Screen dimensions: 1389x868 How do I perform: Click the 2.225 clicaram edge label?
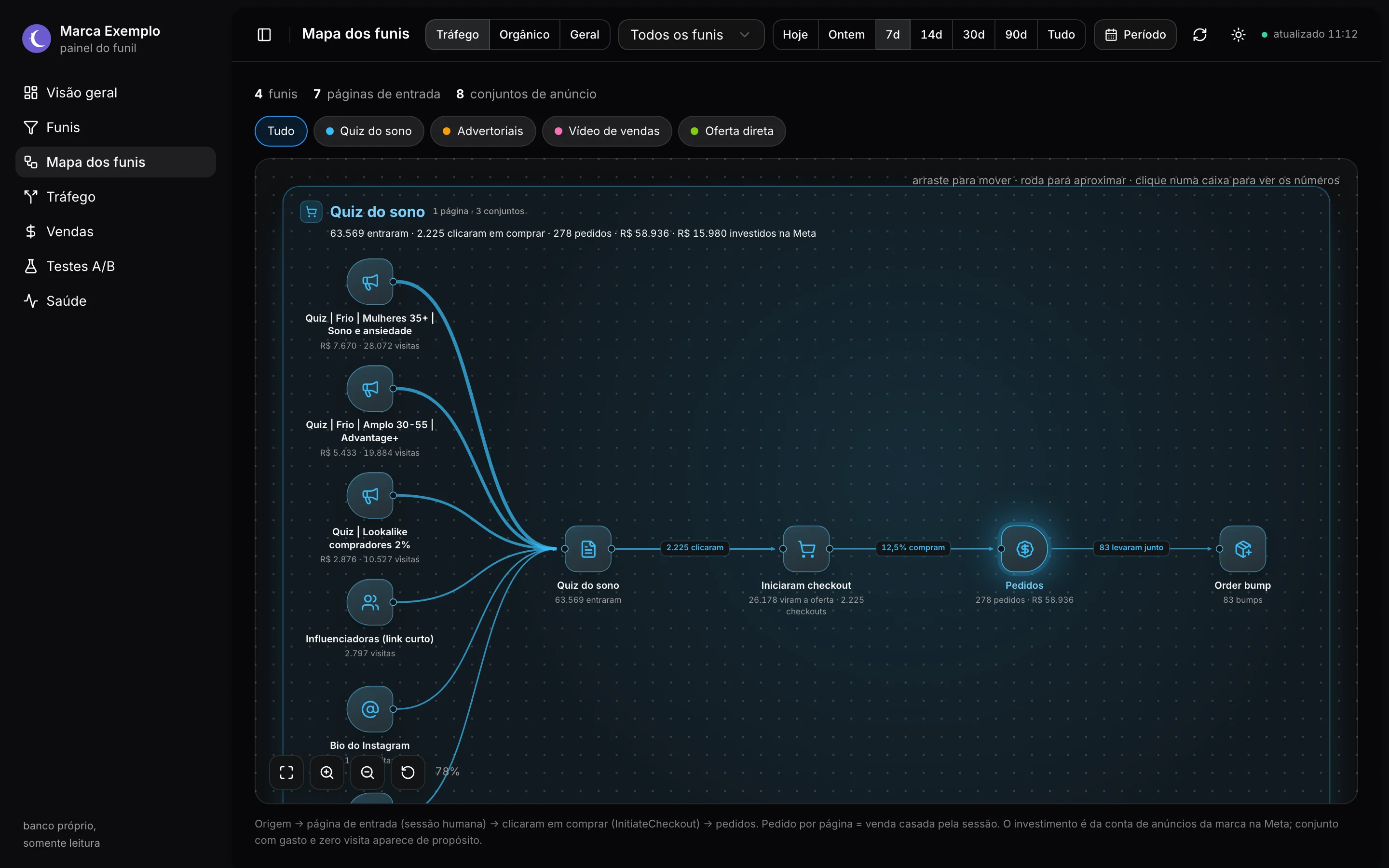(694, 548)
